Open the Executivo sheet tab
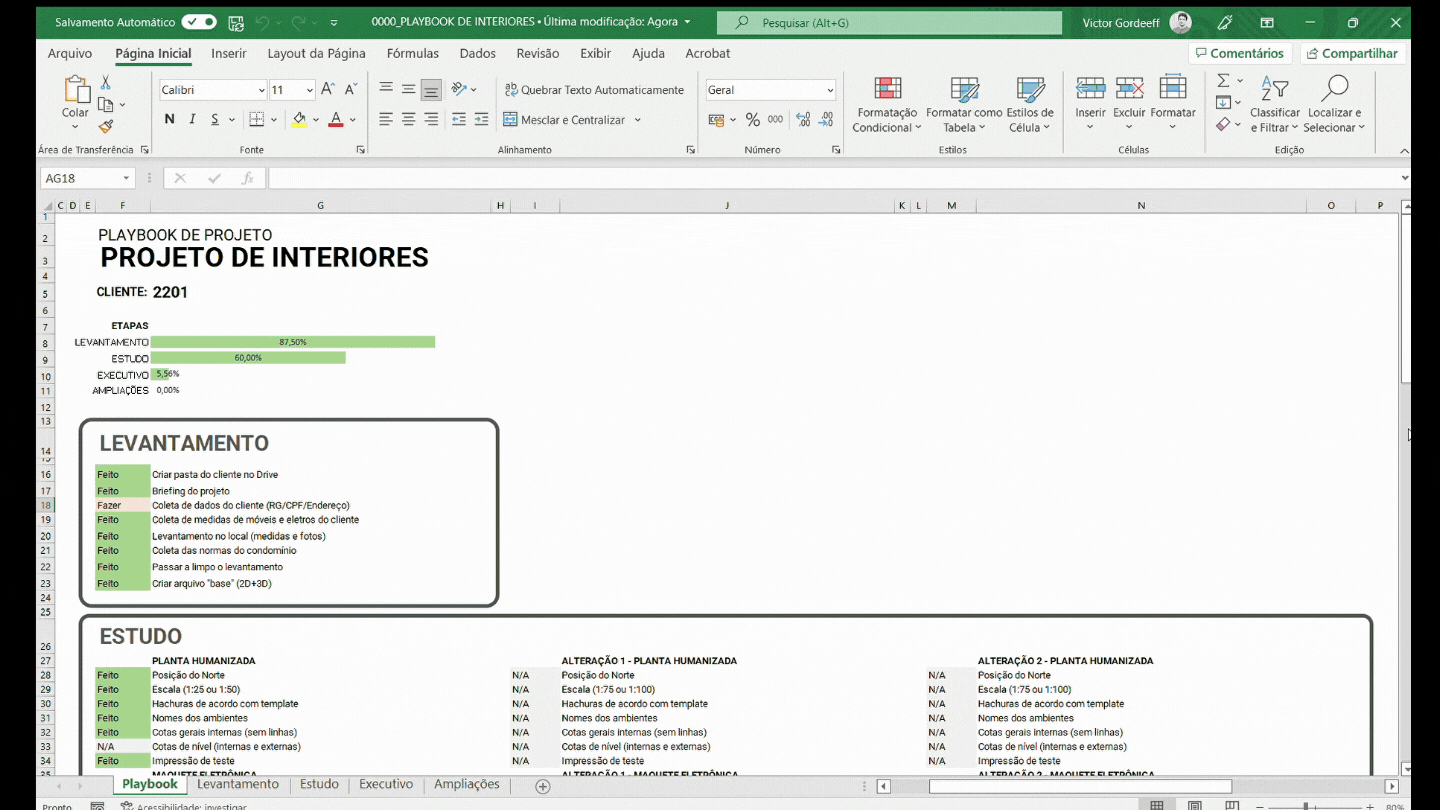 (386, 785)
